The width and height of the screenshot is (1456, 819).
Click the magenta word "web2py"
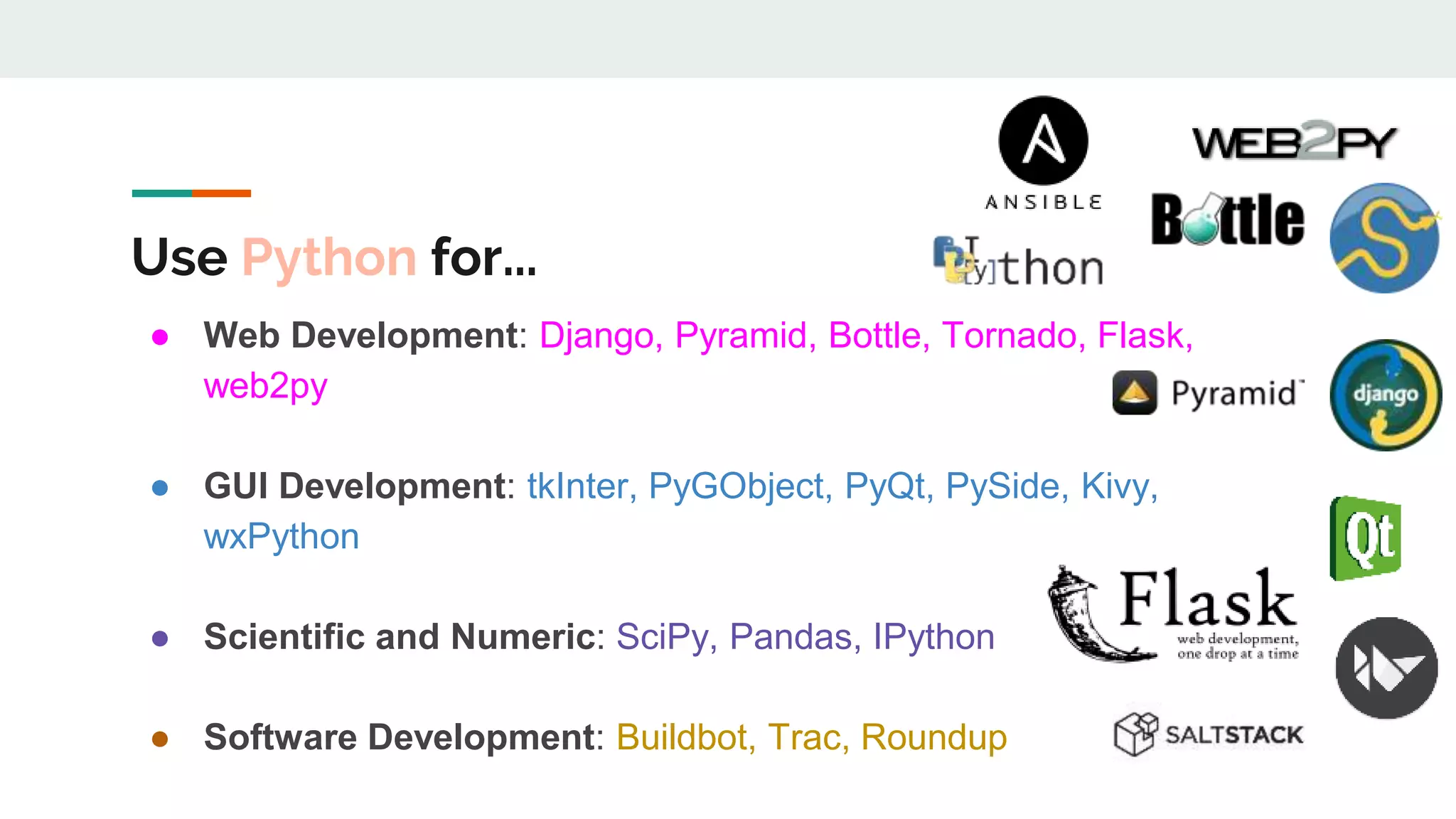265,387
